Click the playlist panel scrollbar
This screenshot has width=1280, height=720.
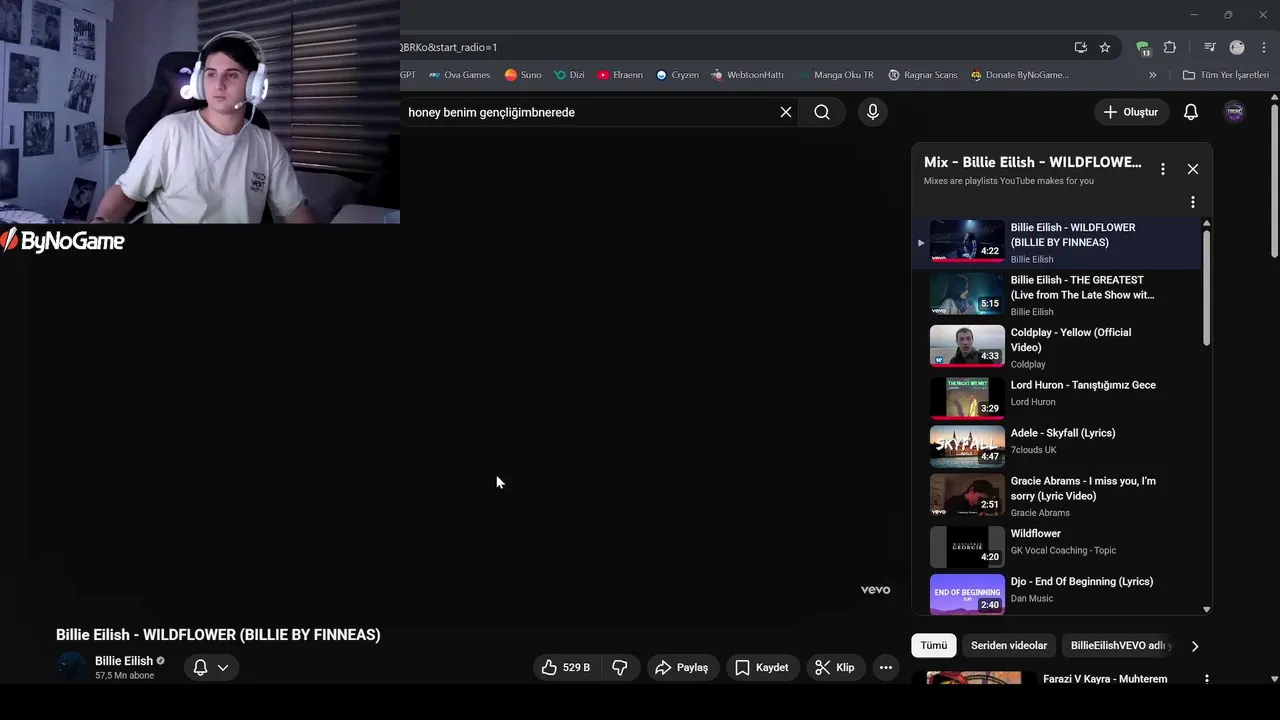click(x=1206, y=288)
